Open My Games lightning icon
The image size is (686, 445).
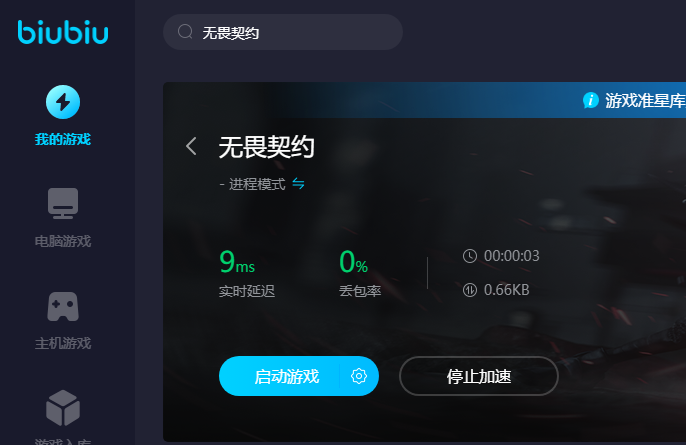63,102
